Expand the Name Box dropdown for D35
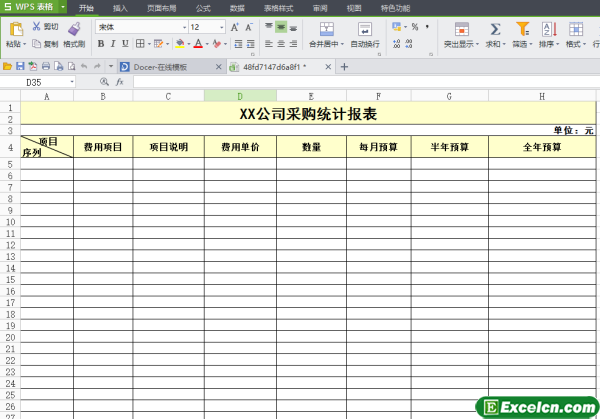Screen dimensions: 600x419 pos(72,82)
